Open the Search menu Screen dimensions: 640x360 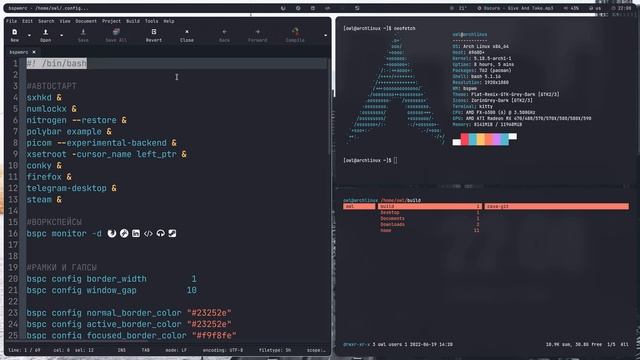point(46,21)
